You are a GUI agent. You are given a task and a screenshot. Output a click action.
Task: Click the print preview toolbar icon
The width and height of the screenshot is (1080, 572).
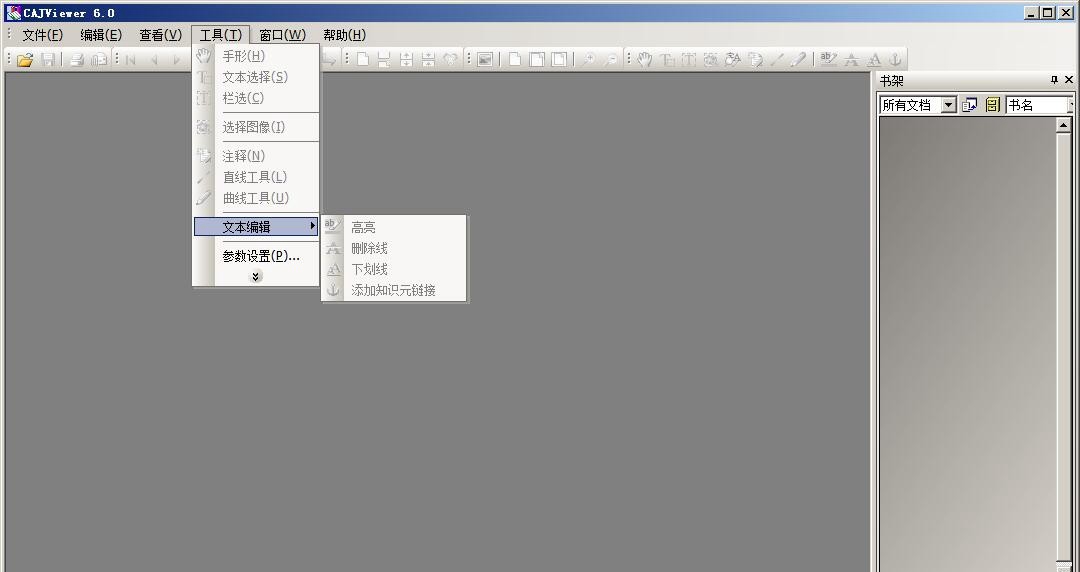tap(99, 60)
